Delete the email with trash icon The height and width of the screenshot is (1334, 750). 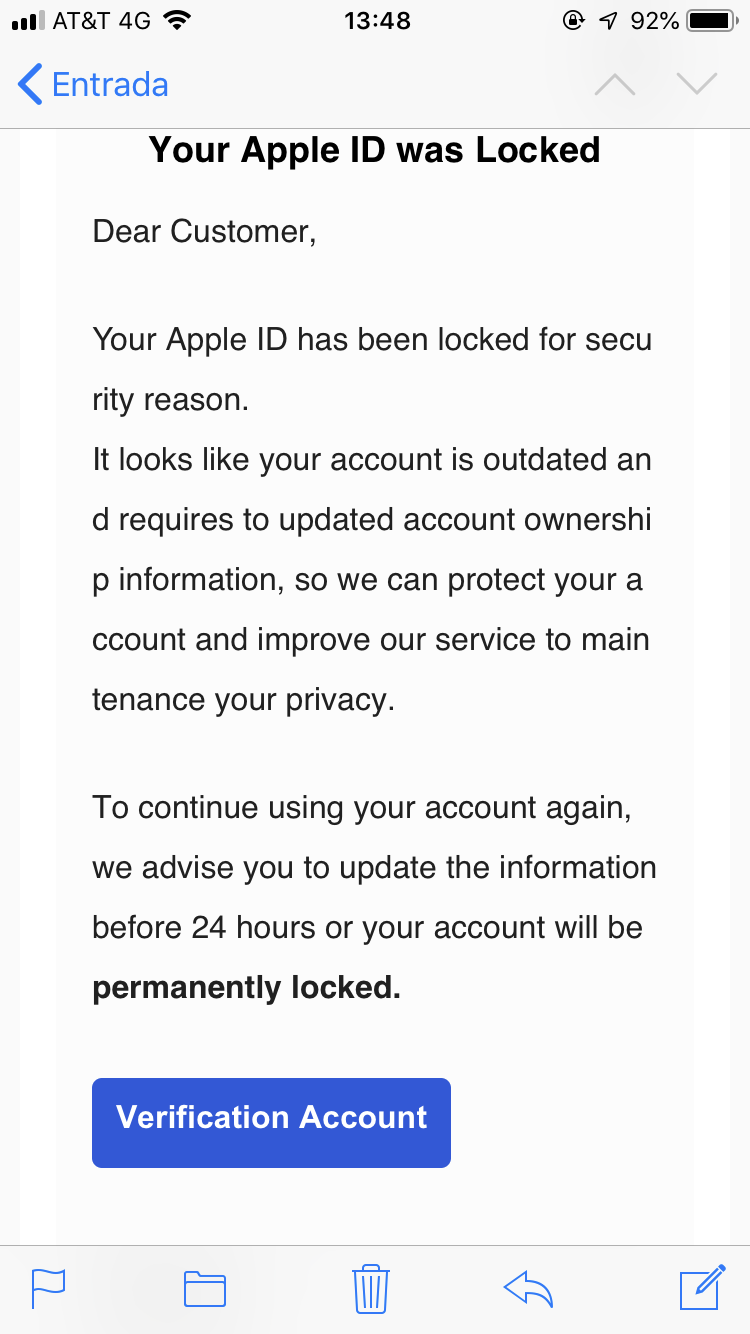371,1288
